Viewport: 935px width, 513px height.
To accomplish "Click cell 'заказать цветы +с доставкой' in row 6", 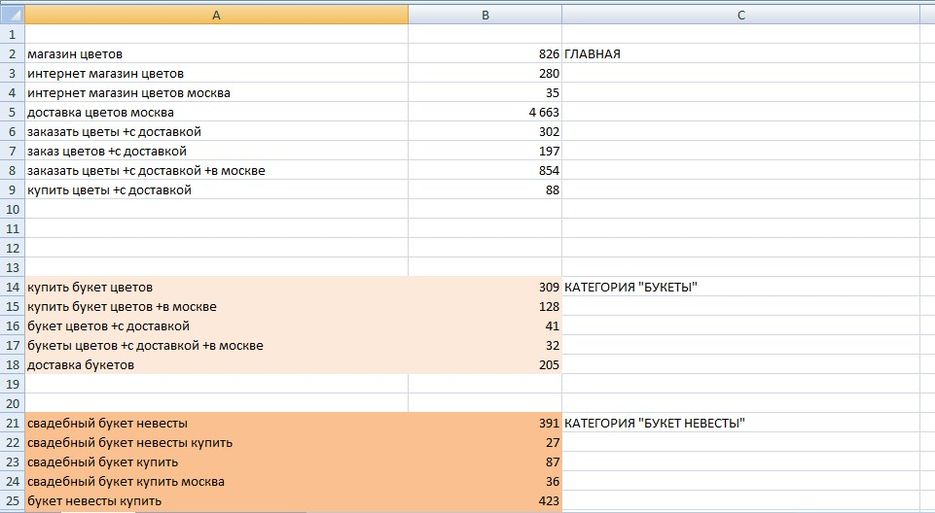I will point(216,131).
